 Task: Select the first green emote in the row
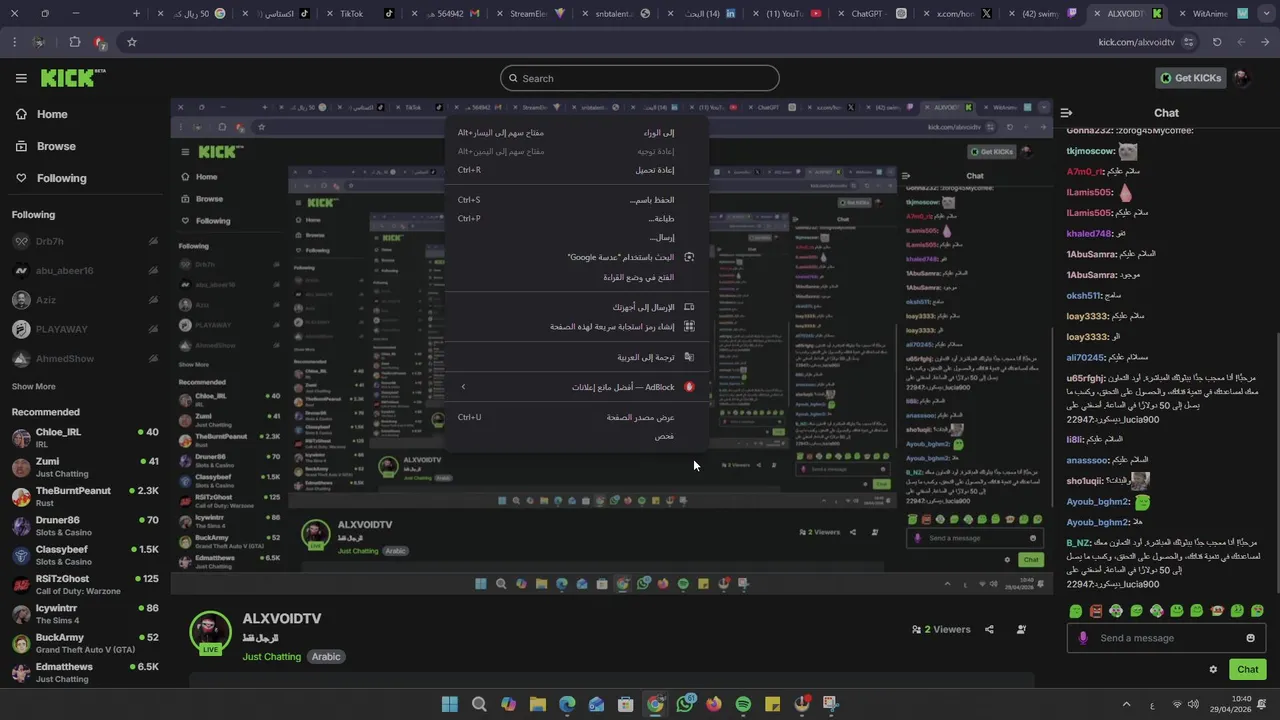[1076, 611]
